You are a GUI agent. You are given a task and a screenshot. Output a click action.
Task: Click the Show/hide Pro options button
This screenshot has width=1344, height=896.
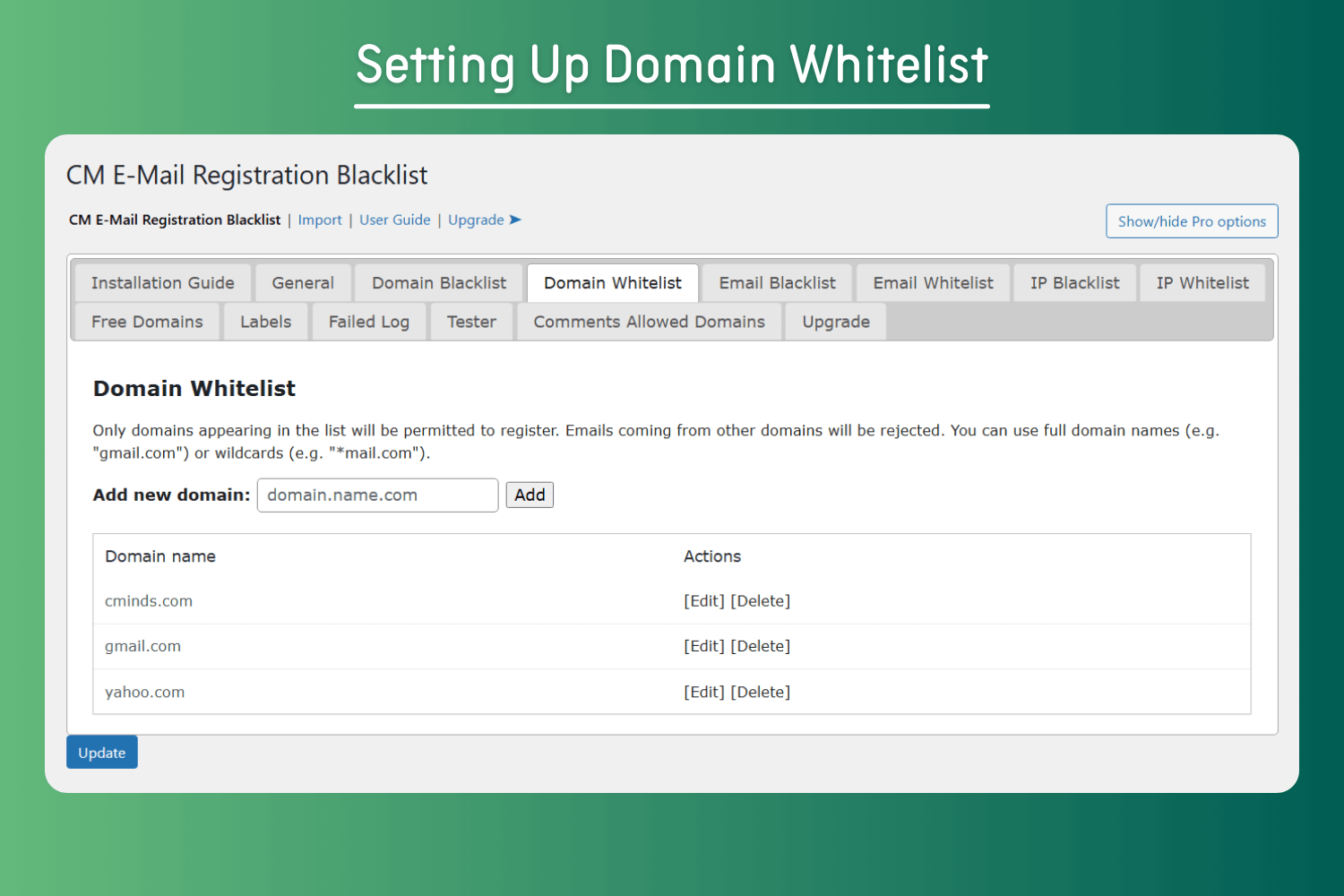point(1192,221)
